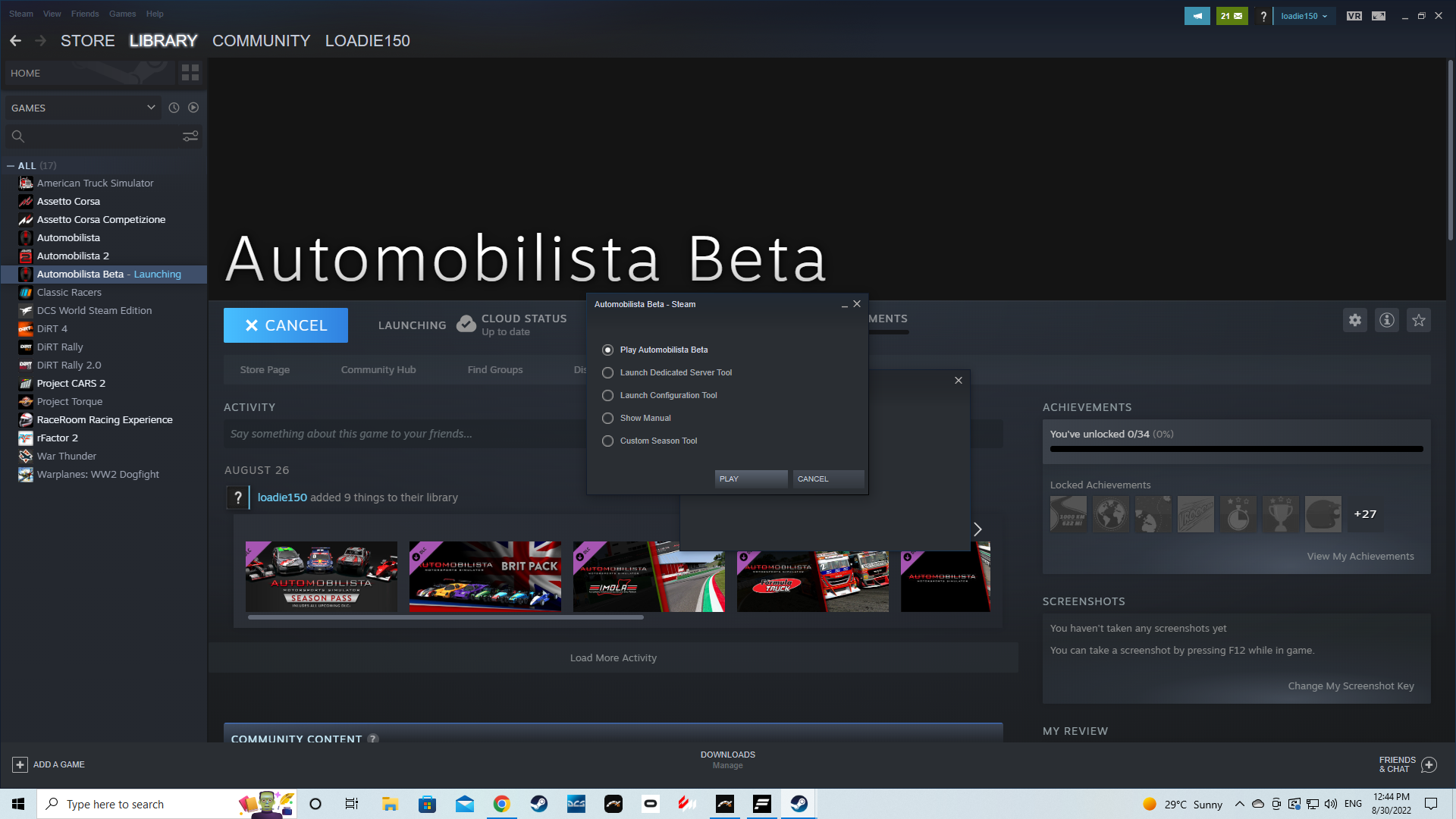The image size is (1456, 819).
Task: Cancel launching with the blue CANCEL button
Action: [x=286, y=325]
